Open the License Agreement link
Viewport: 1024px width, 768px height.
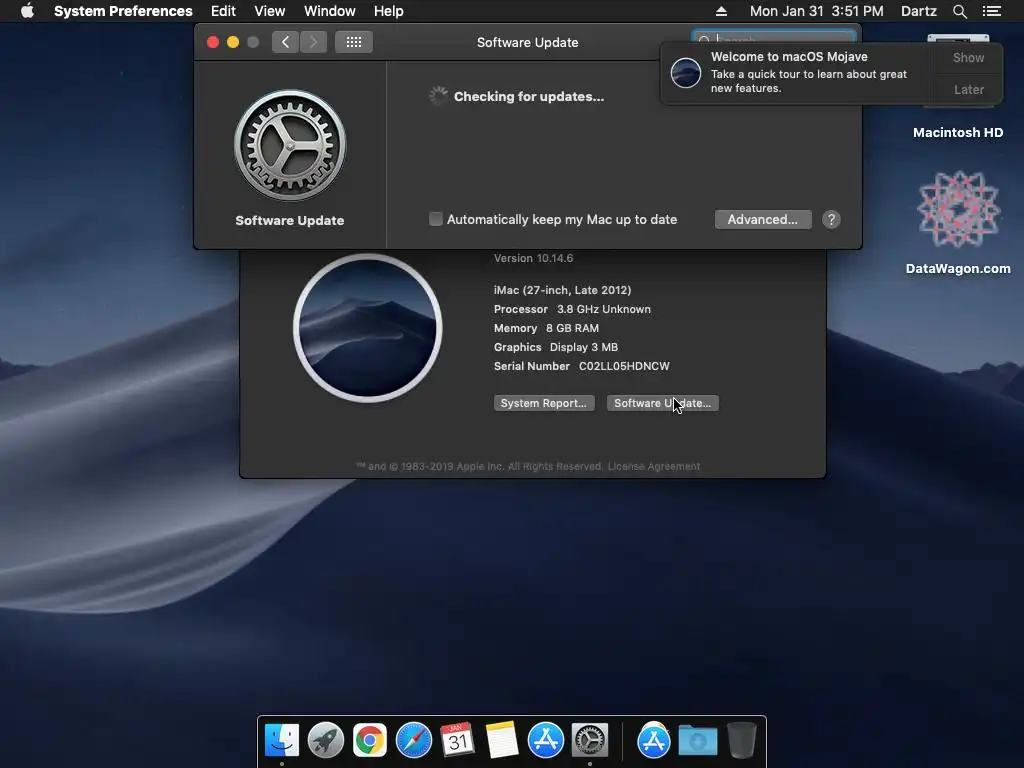[654, 466]
